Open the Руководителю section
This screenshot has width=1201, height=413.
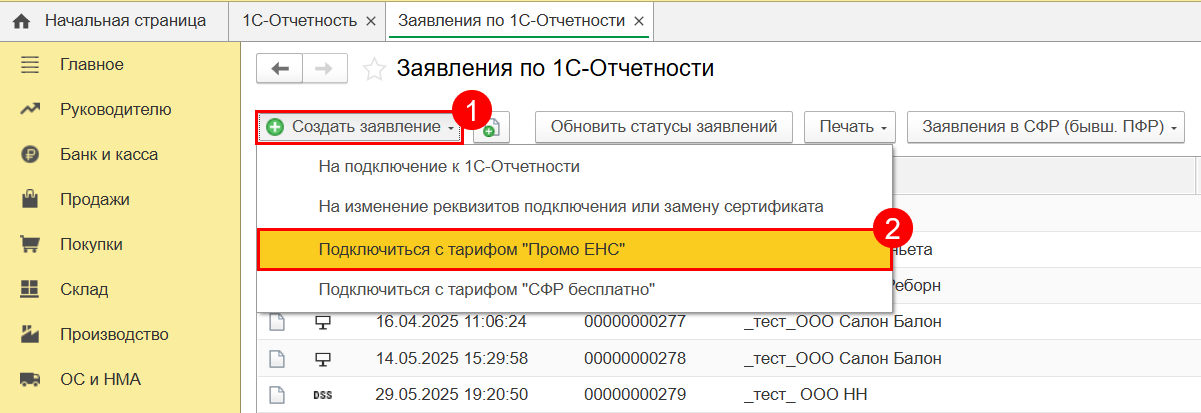tap(116, 109)
